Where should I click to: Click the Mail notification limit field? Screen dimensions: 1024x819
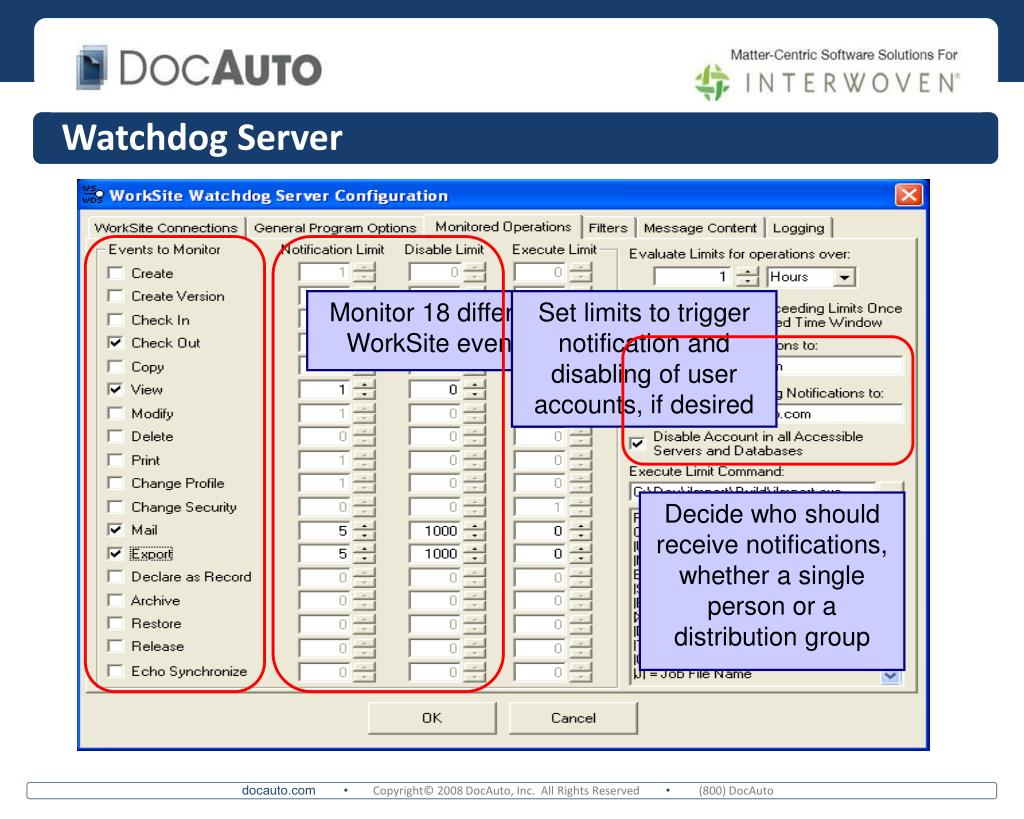click(325, 530)
